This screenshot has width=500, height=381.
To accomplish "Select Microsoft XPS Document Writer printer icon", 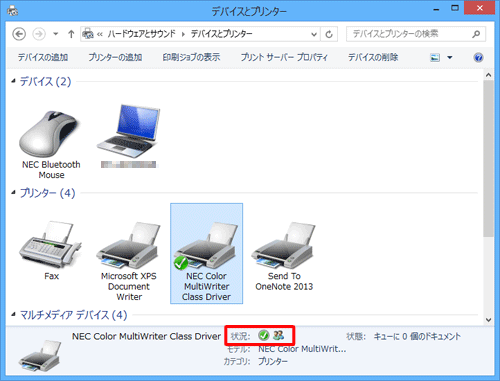I will [x=129, y=246].
